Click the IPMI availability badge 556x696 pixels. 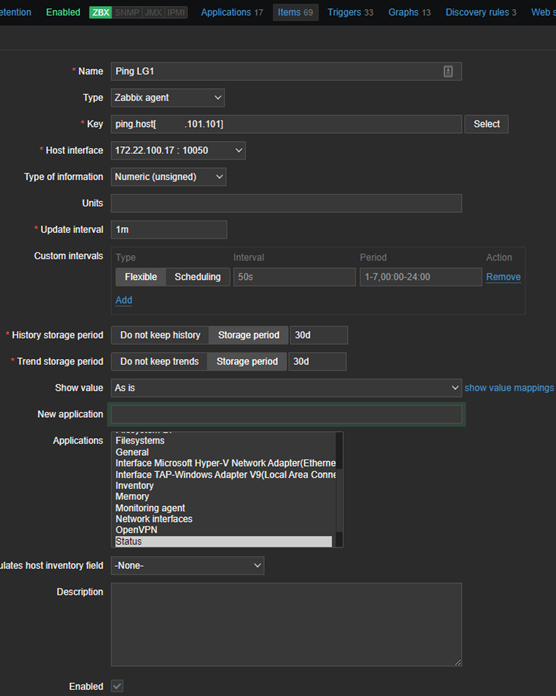(x=176, y=12)
